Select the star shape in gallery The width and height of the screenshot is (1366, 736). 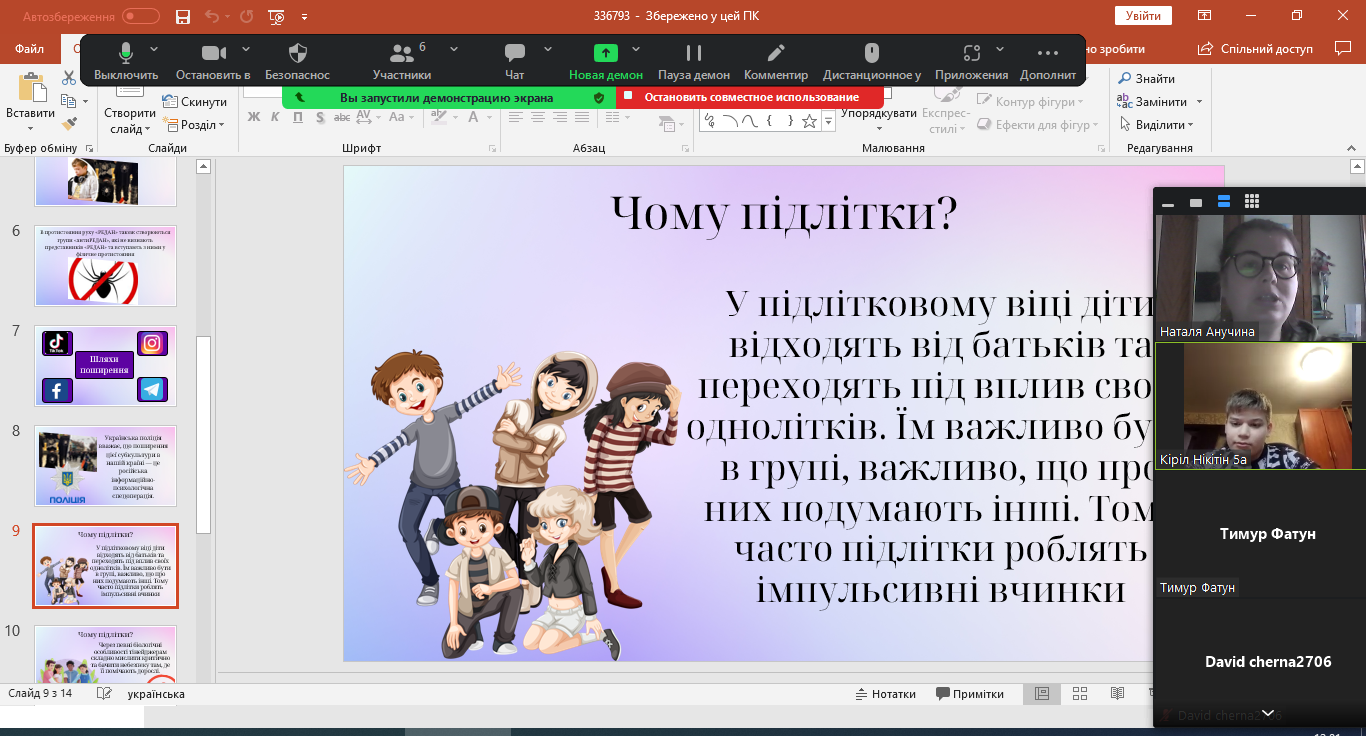[x=810, y=121]
